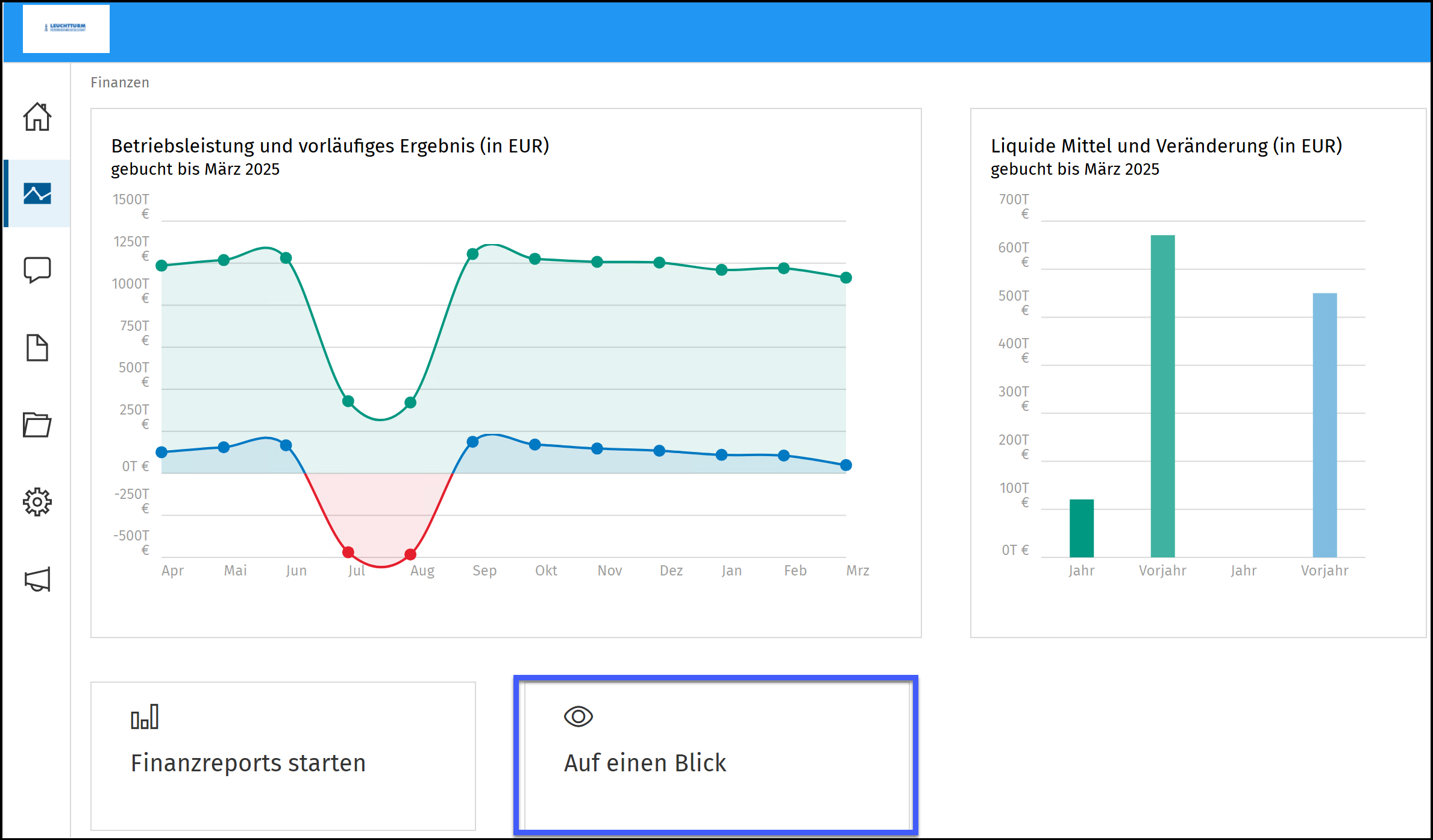Image resolution: width=1433 pixels, height=840 pixels.
Task: Open settings gear icon in sidebar
Action: point(37,502)
